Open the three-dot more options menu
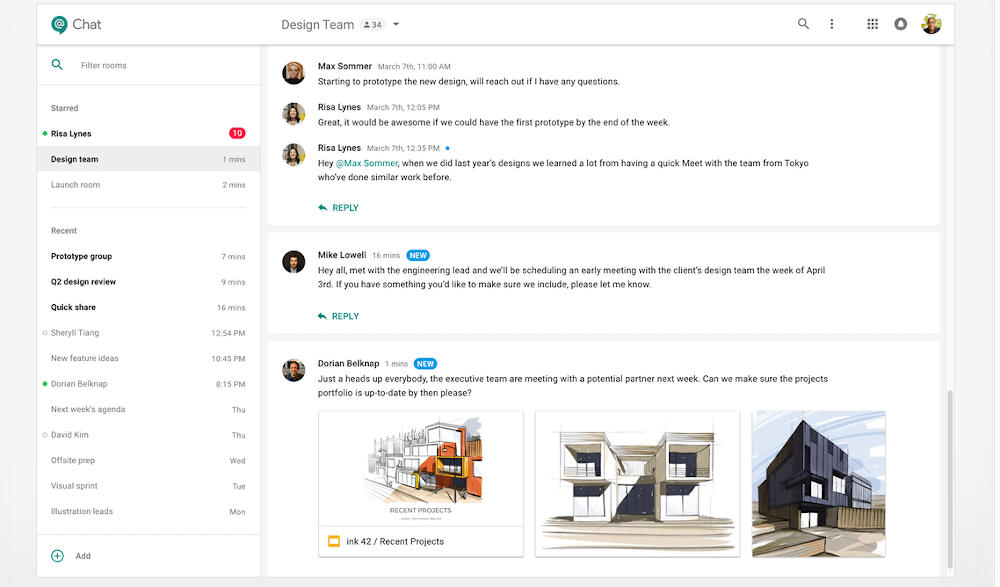 [x=831, y=24]
